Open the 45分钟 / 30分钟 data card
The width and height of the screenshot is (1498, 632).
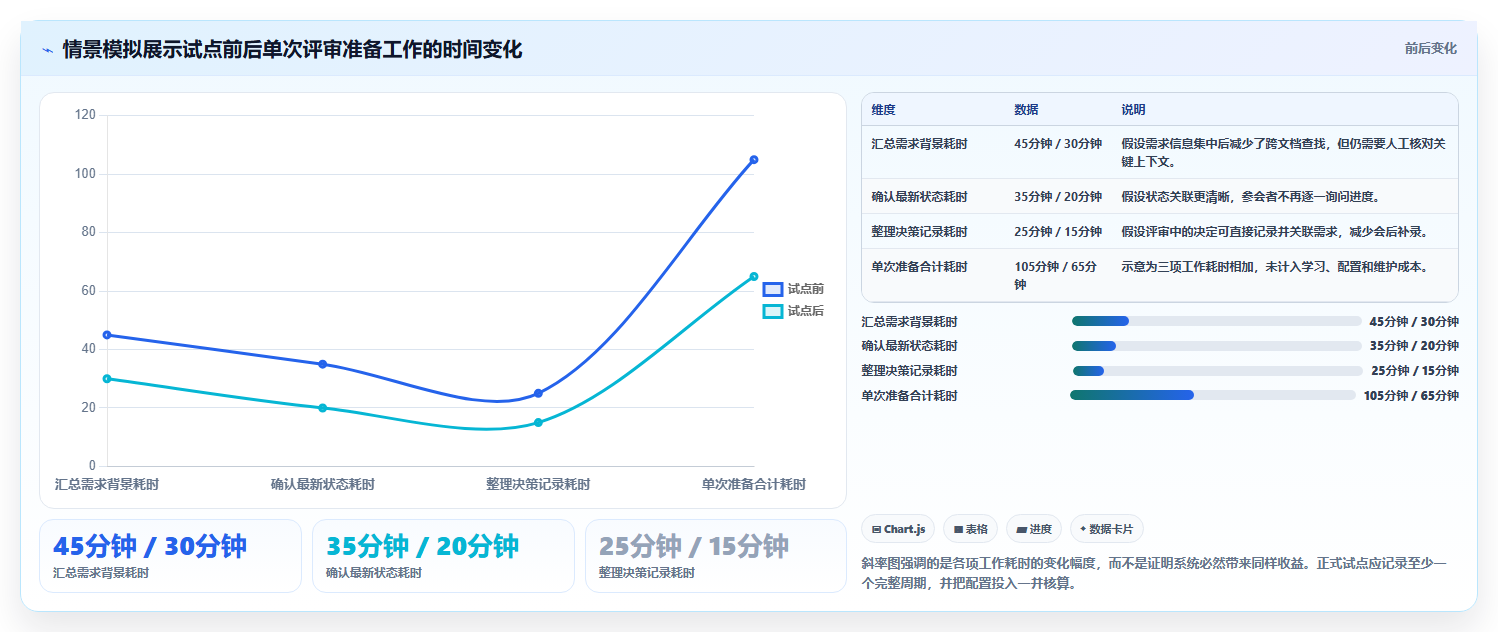pyautogui.click(x=170, y=556)
